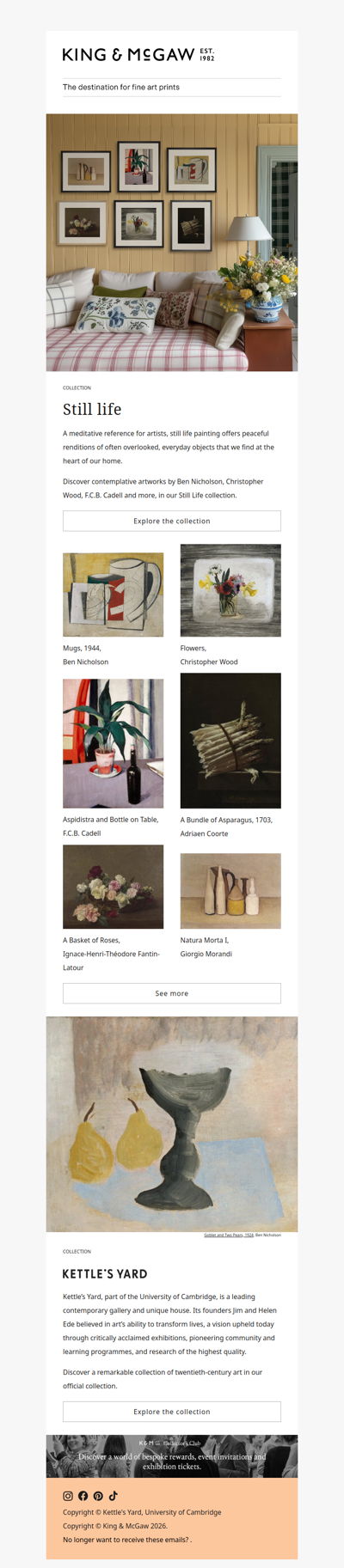
Task: Click the unsubscribe link in the footer
Action: (126, 1540)
